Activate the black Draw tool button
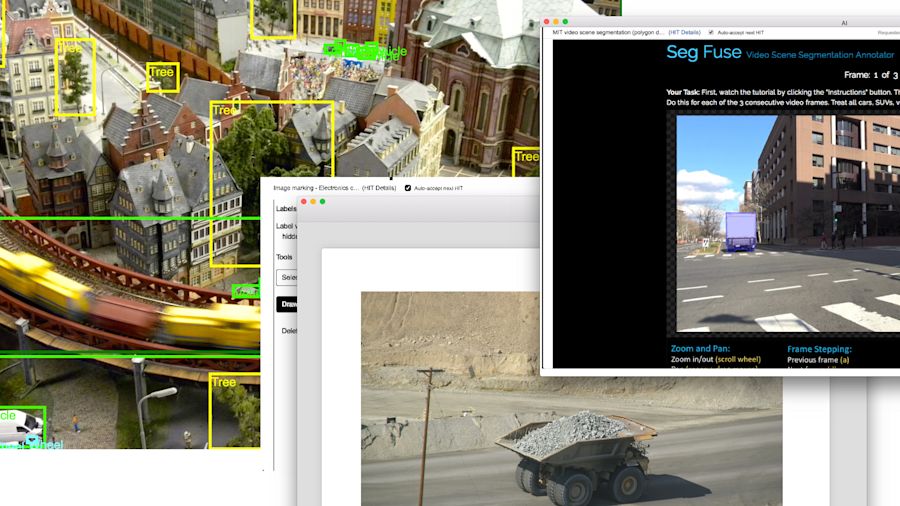The height and width of the screenshot is (506, 900). (287, 304)
